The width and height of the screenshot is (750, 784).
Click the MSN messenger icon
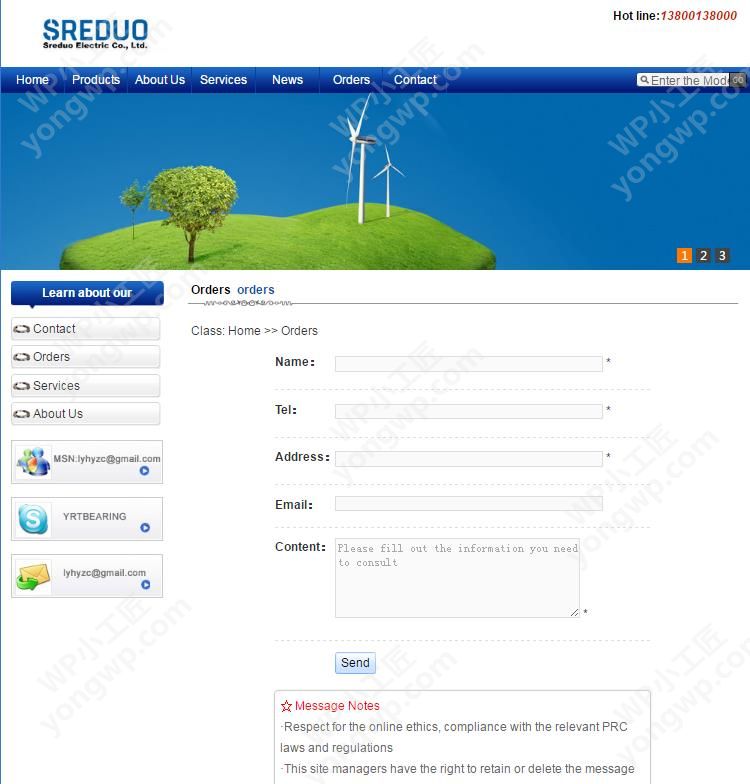coord(32,462)
